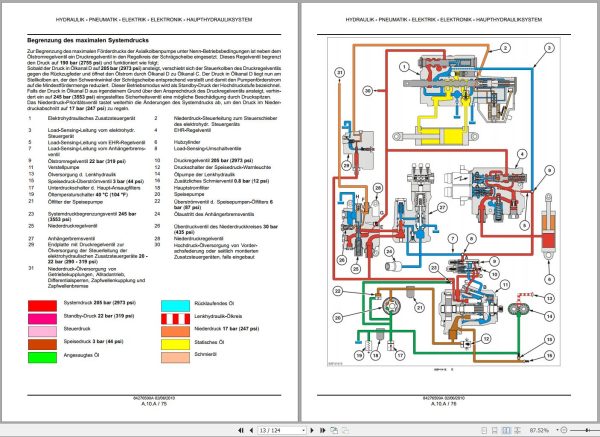Click the heading Begrenzung des maximalen Systemdrucks

88,40
